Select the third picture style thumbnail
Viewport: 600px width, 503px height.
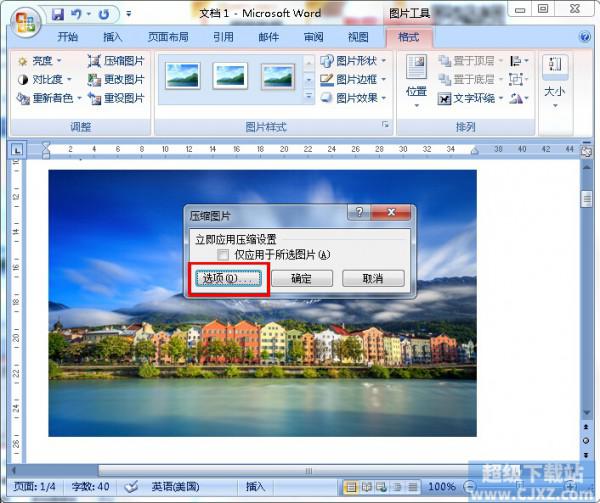click(x=278, y=76)
